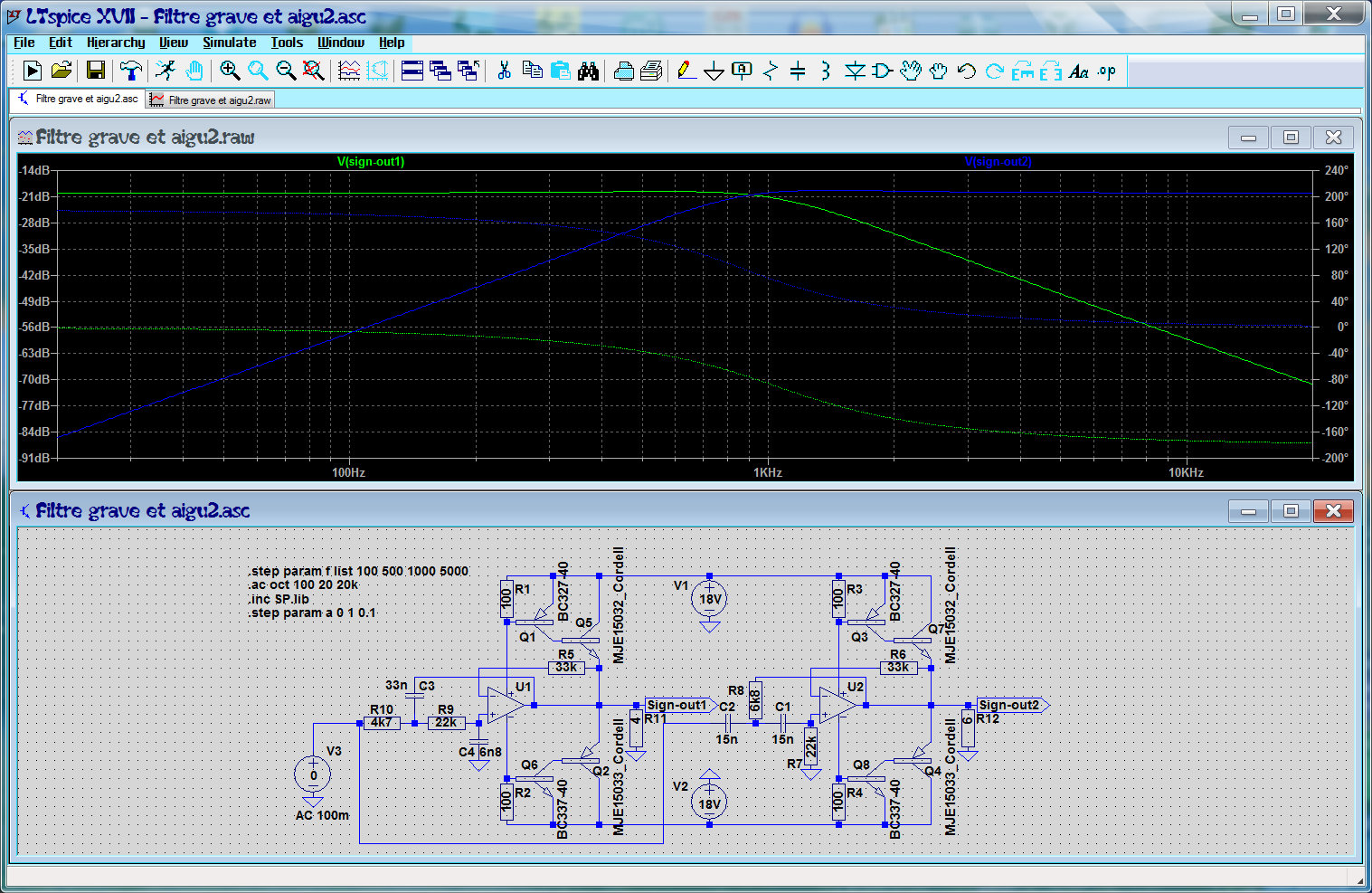The image size is (1372, 893).
Task: Click the green V(sign-out1) trace label
Action: pyautogui.click(x=371, y=162)
